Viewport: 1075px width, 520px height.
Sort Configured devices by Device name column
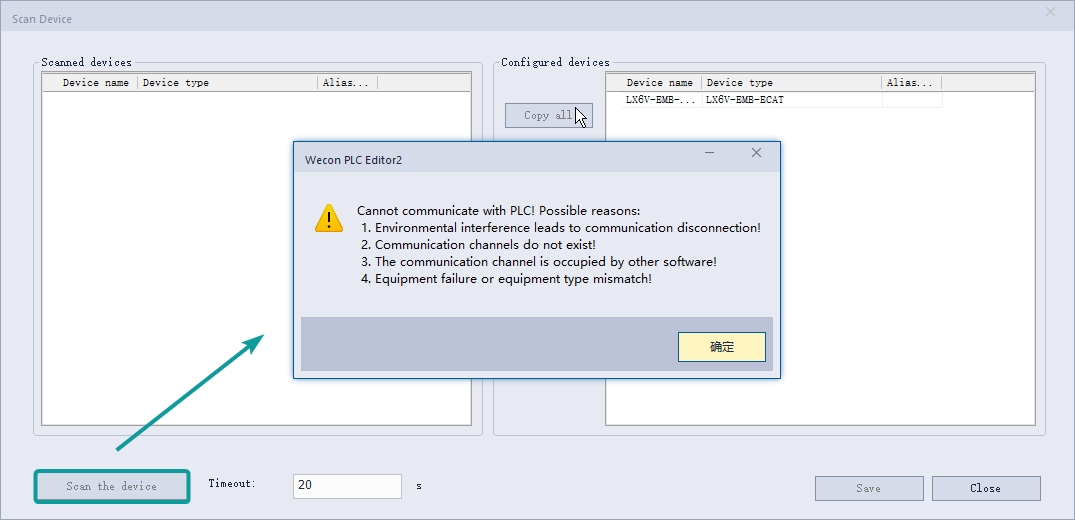tap(659, 83)
